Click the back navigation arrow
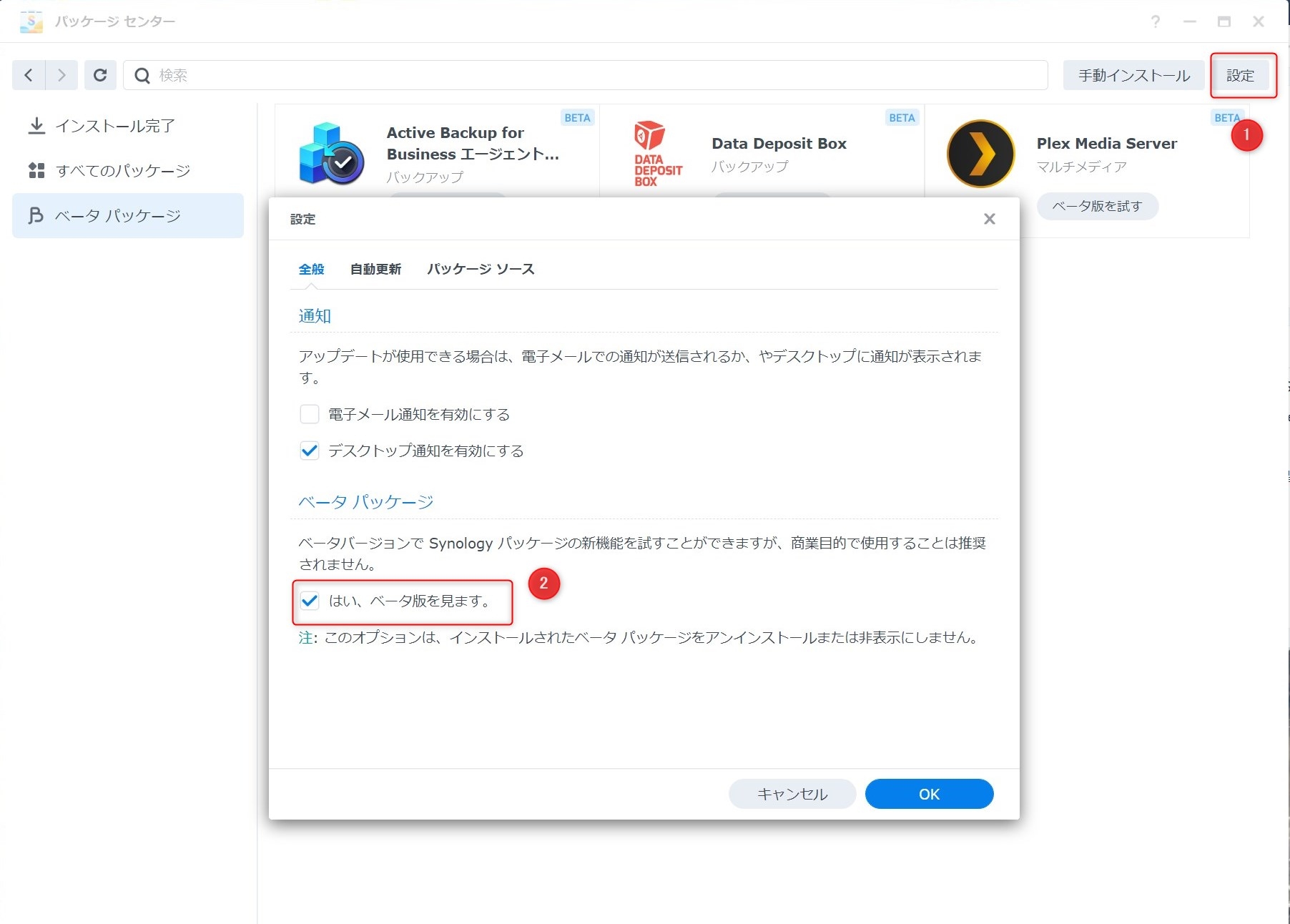The image size is (1290, 924). coord(29,75)
